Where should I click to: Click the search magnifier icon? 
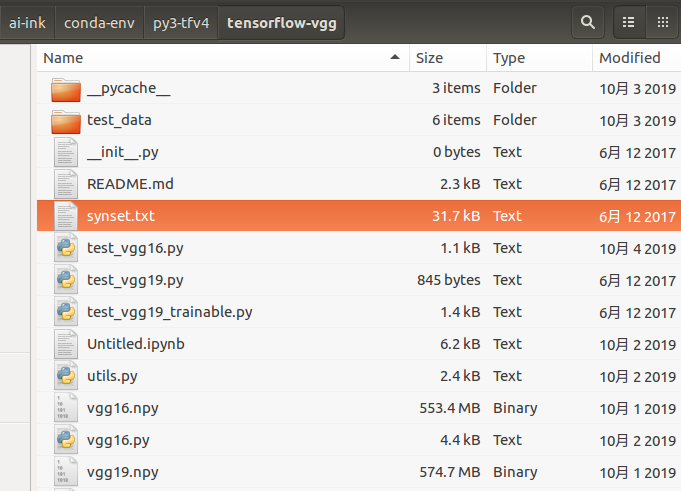coord(588,21)
